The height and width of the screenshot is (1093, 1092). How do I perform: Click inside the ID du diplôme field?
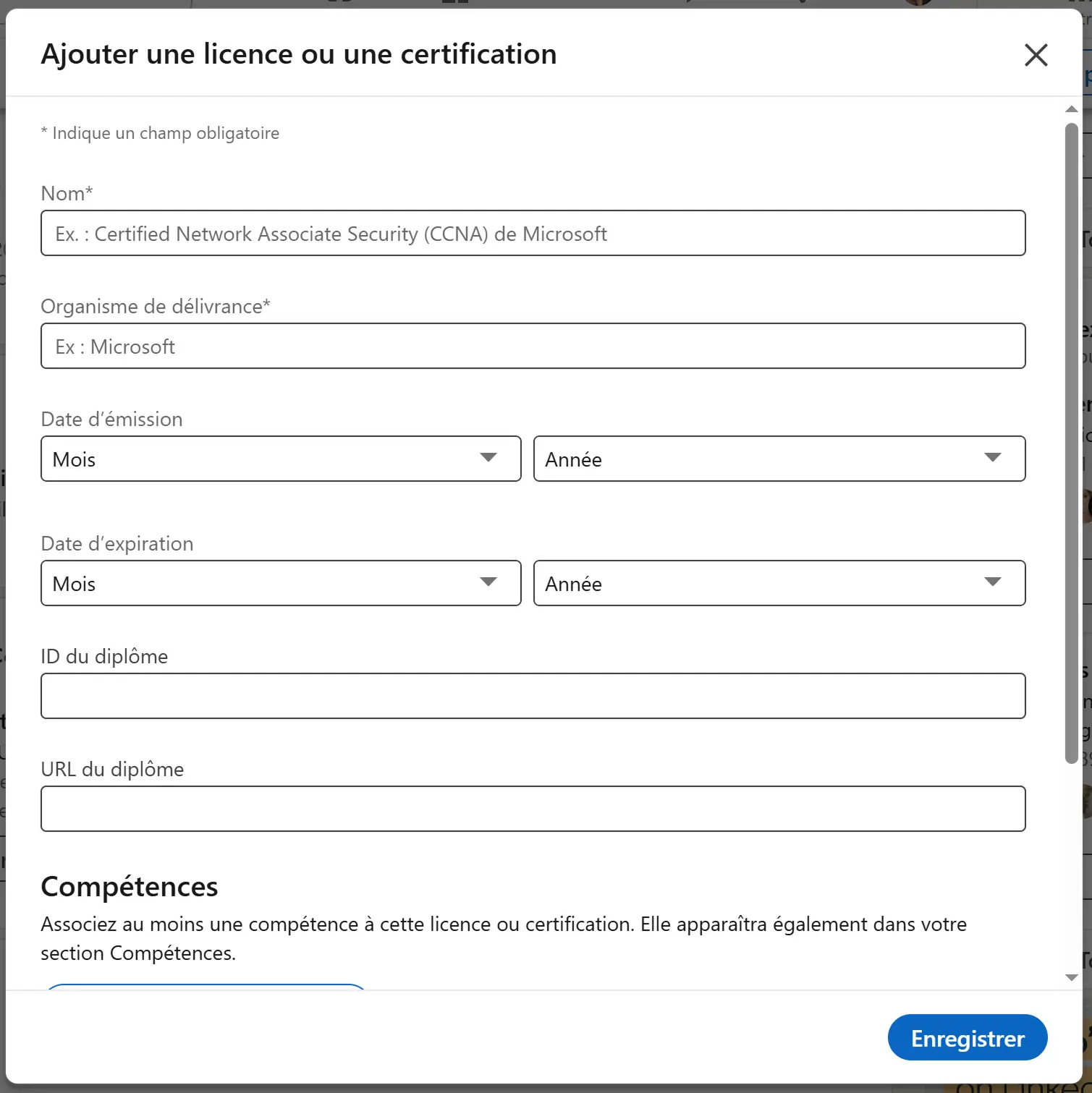coord(533,695)
